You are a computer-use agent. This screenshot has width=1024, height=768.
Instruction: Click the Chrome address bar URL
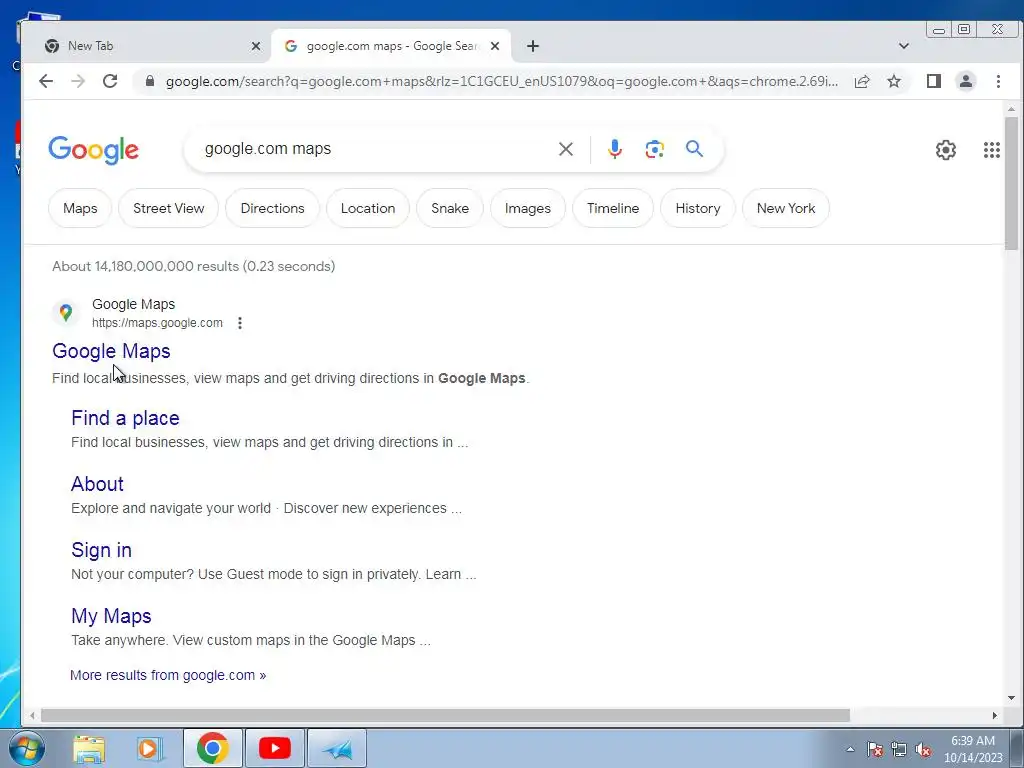[502, 82]
